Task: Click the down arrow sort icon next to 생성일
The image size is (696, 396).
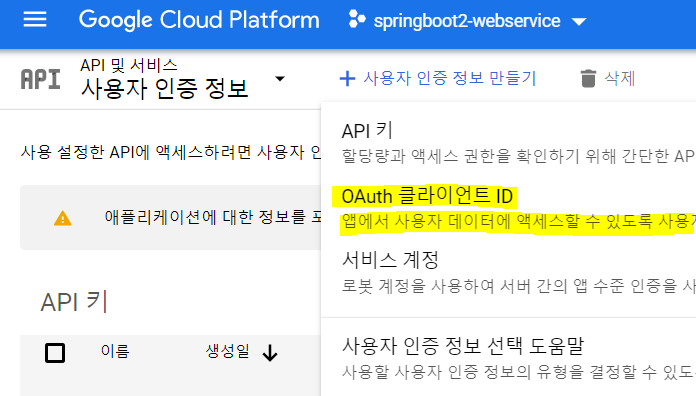Action: coord(270,353)
